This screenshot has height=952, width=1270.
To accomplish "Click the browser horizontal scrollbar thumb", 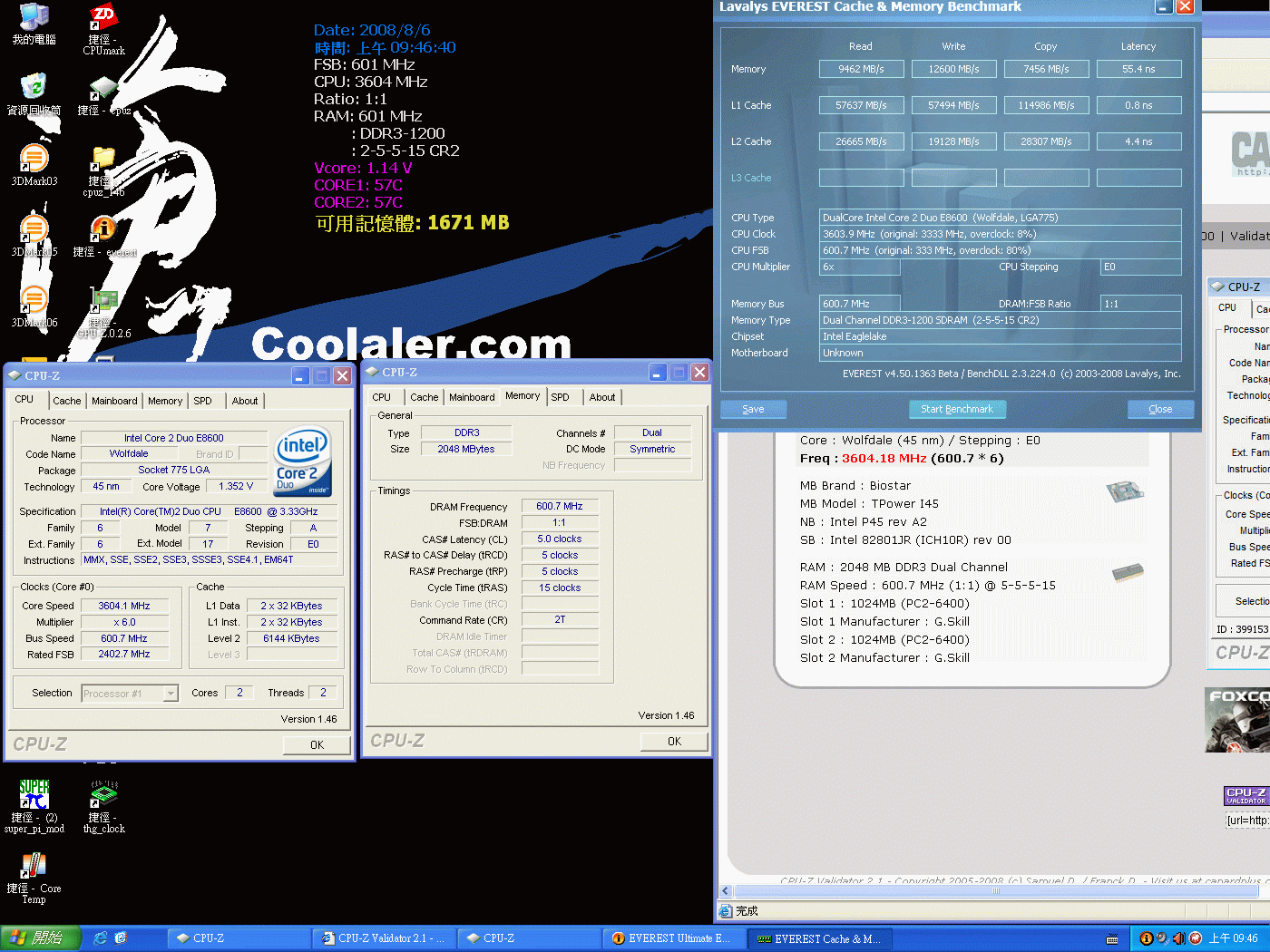I will point(995,891).
